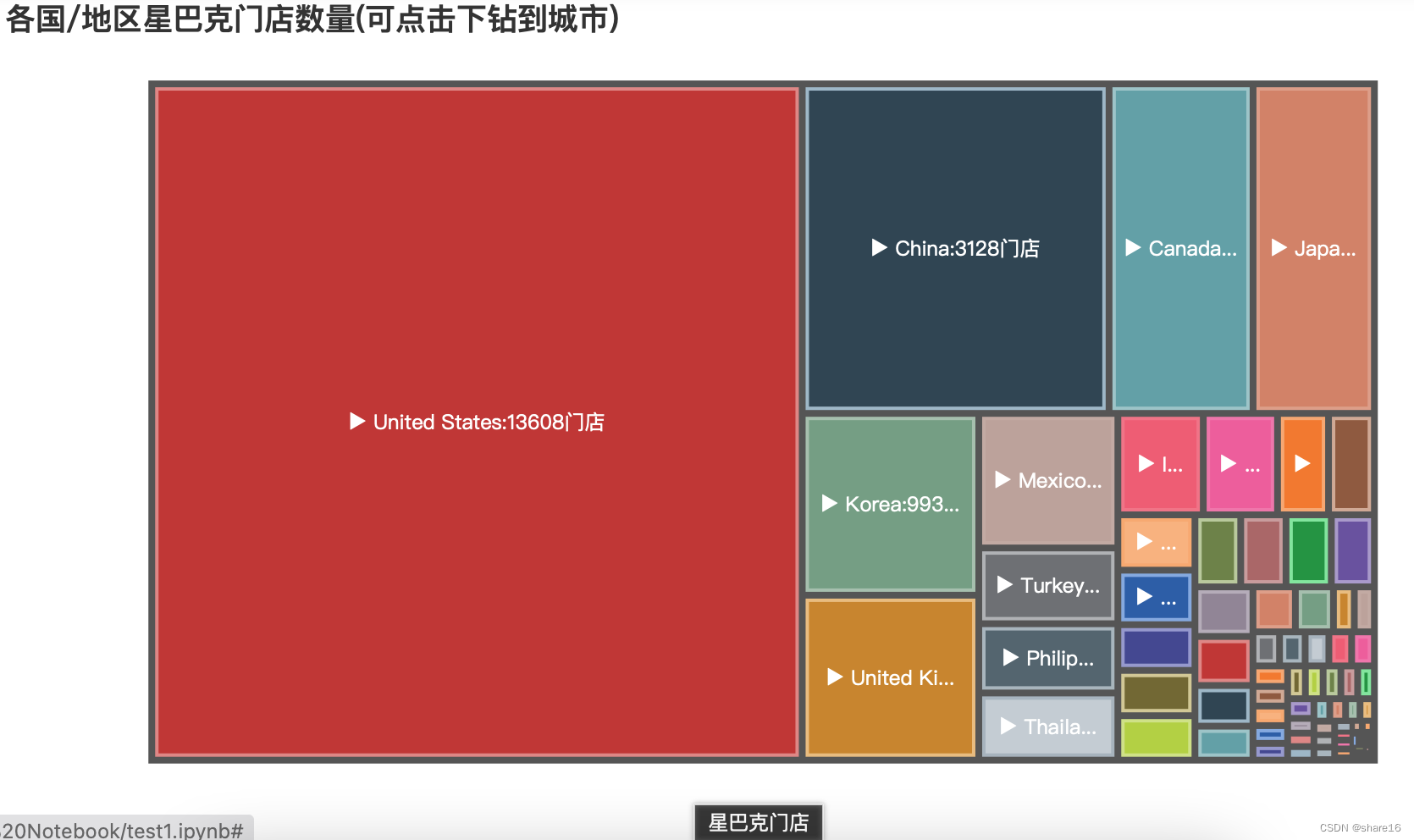Select the teal Canada block
Screen dimensions: 1414x840
point(1181,248)
